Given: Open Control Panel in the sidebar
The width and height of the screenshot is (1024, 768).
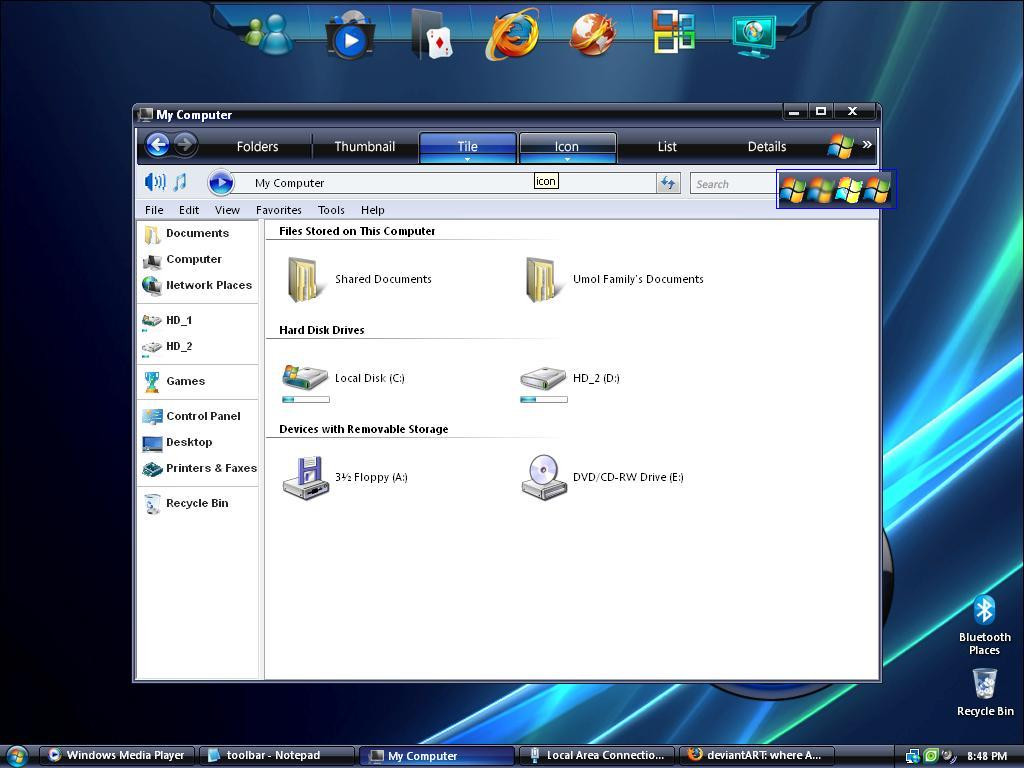Looking at the screenshot, I should [191, 417].
